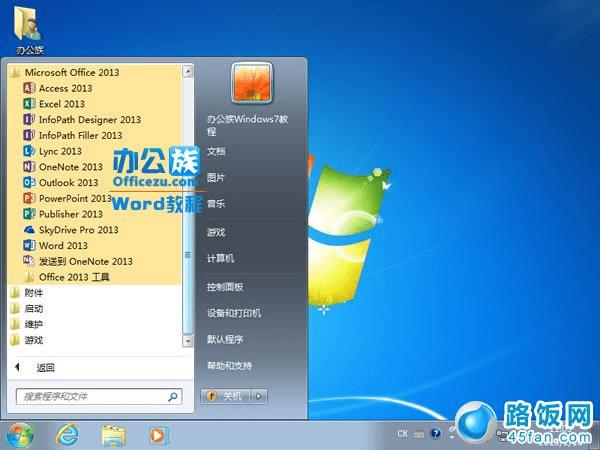Click the 搜索程序和文件 search box

tap(99, 396)
